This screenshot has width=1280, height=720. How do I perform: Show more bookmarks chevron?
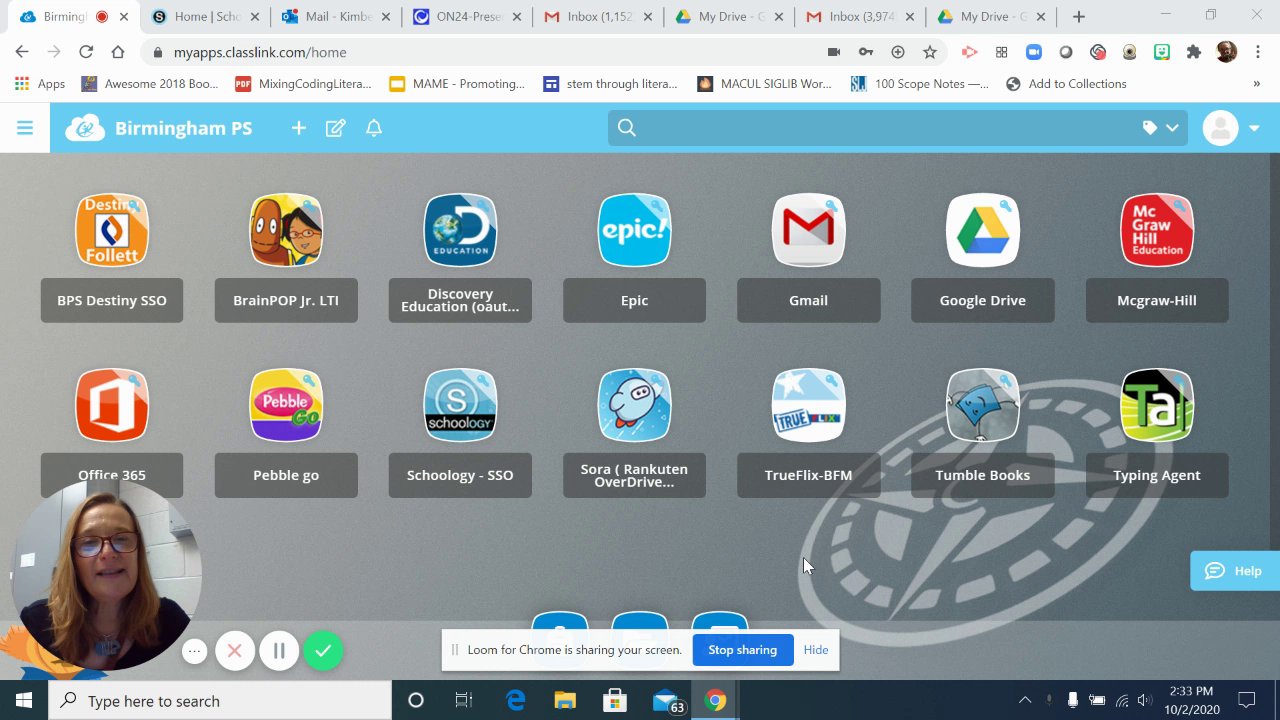point(1256,84)
